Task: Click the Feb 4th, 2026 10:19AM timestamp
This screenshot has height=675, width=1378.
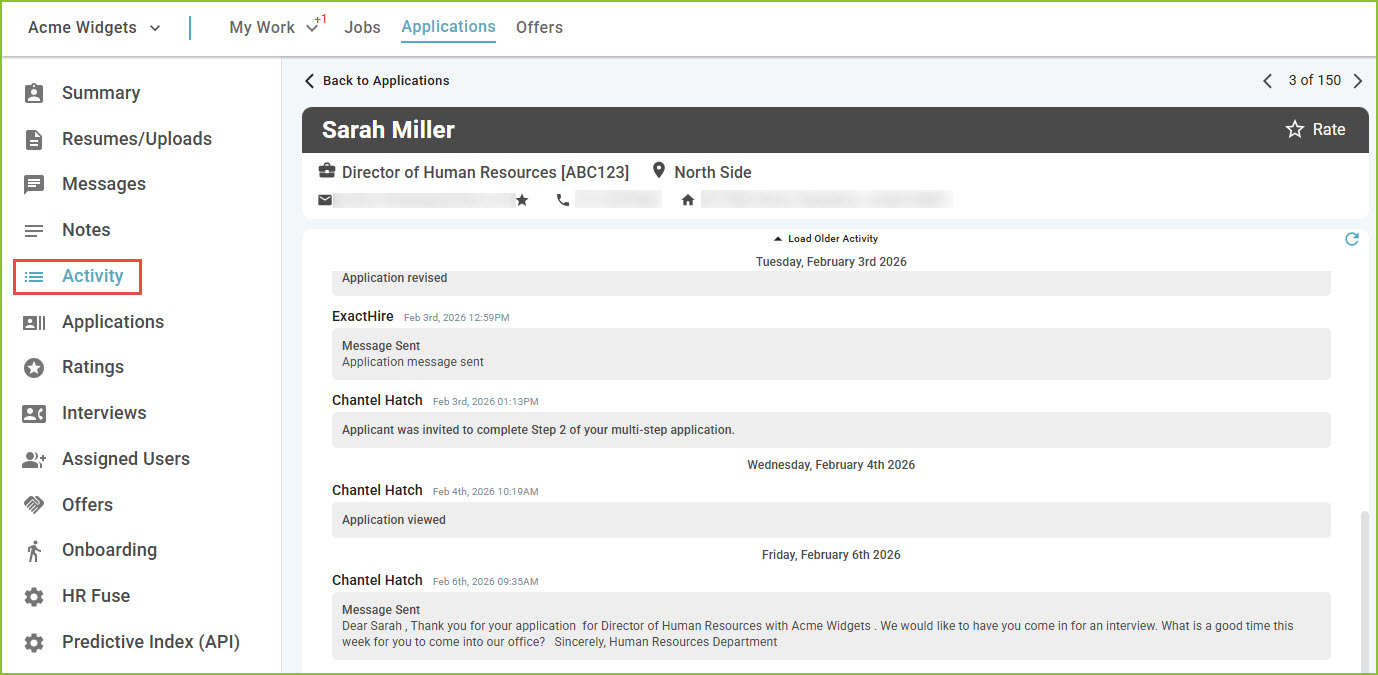Action: (486, 492)
